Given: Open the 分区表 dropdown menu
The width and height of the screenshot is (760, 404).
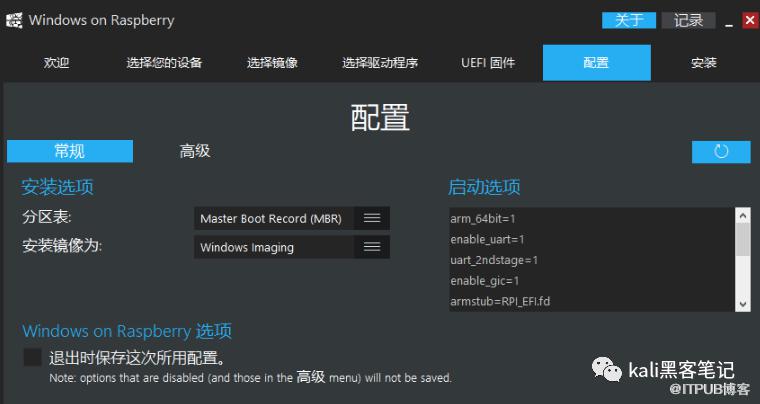Looking at the screenshot, I should tap(372, 218).
